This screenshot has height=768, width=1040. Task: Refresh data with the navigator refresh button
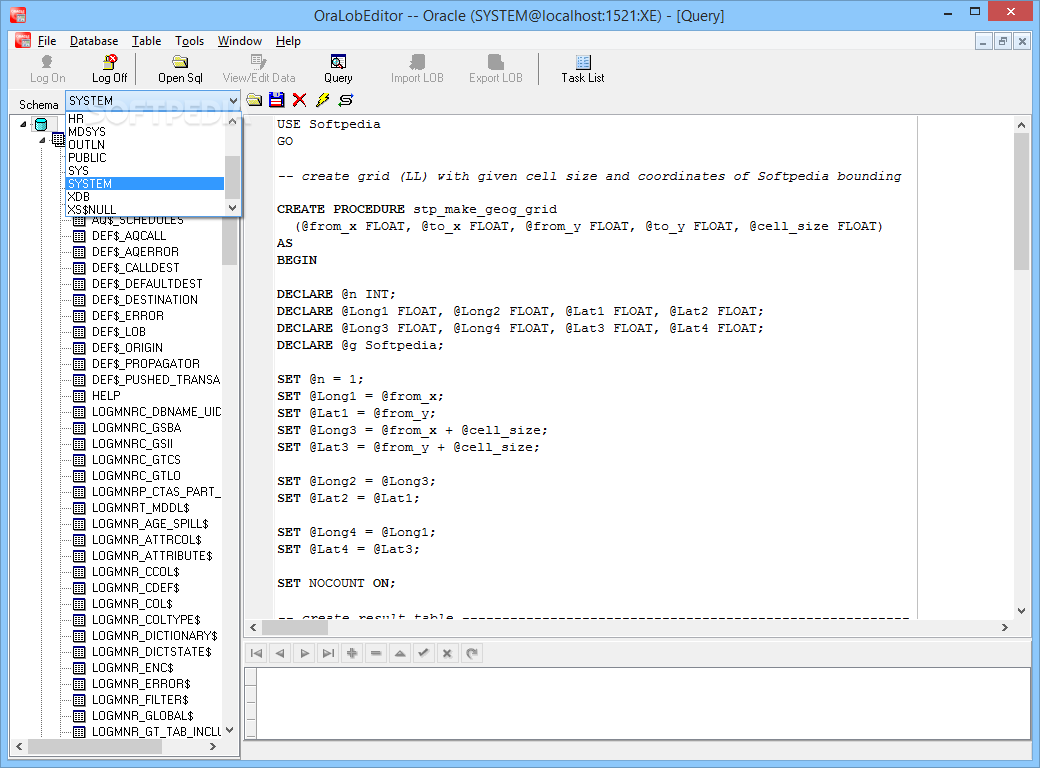[472, 653]
